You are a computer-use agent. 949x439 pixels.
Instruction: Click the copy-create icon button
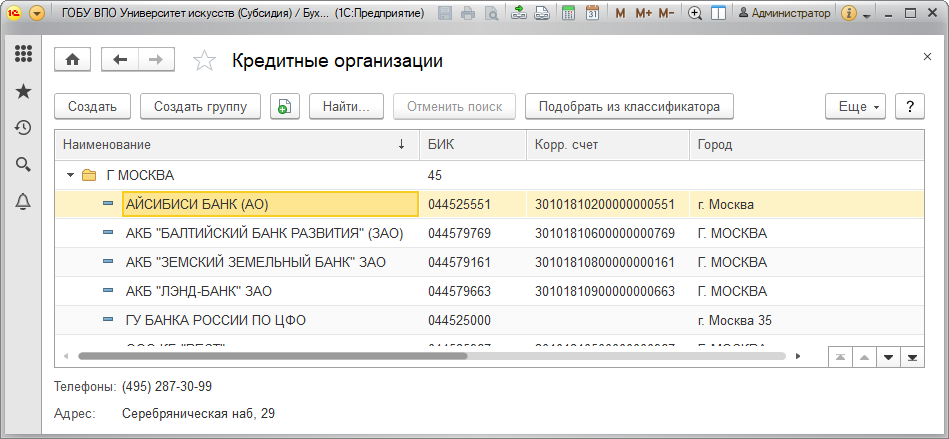(x=285, y=107)
